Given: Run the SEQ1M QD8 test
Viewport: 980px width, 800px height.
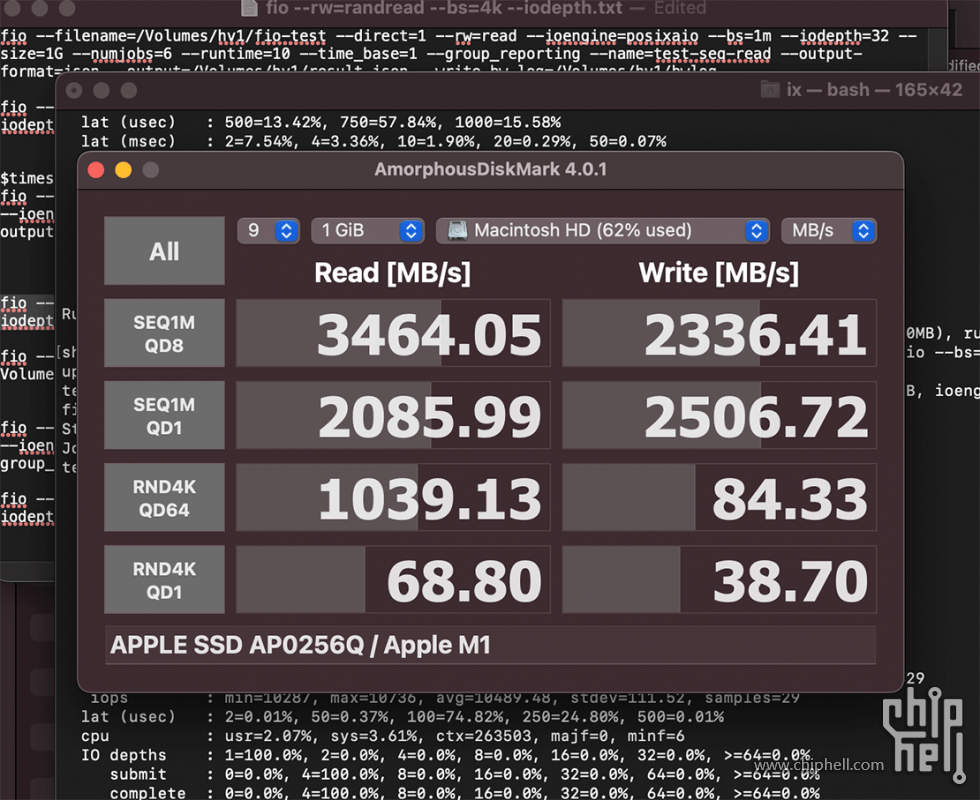Looking at the screenshot, I should [164, 333].
